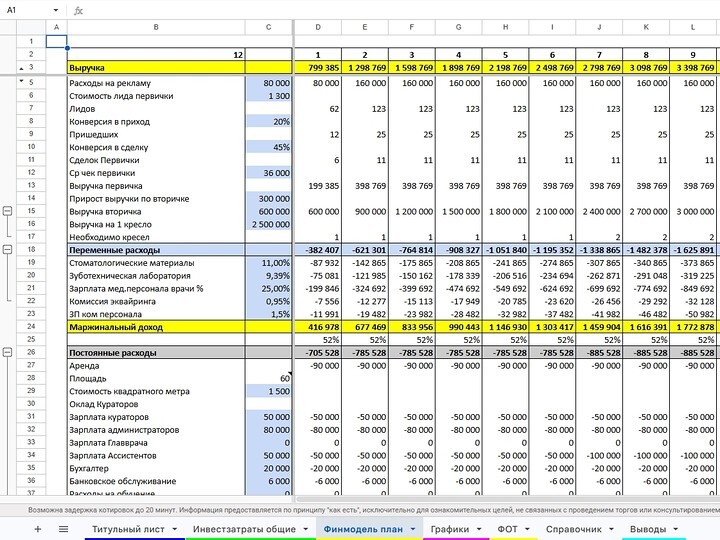The height and width of the screenshot is (540, 720).
Task: Open the Справочник sheet tab
Action: [574, 529]
